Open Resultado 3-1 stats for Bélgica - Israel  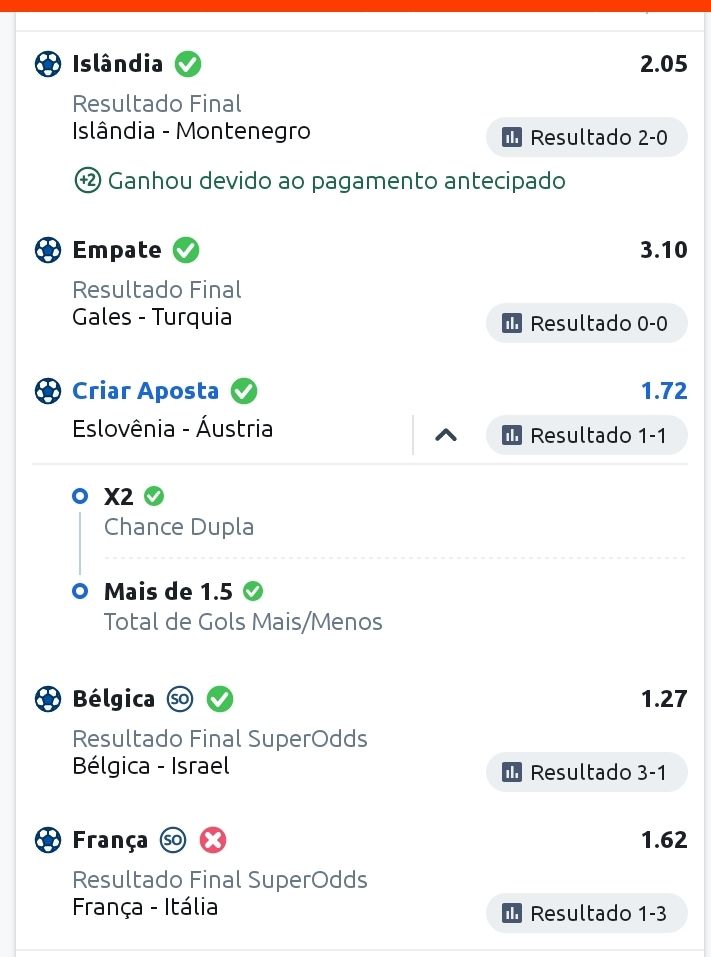(586, 772)
